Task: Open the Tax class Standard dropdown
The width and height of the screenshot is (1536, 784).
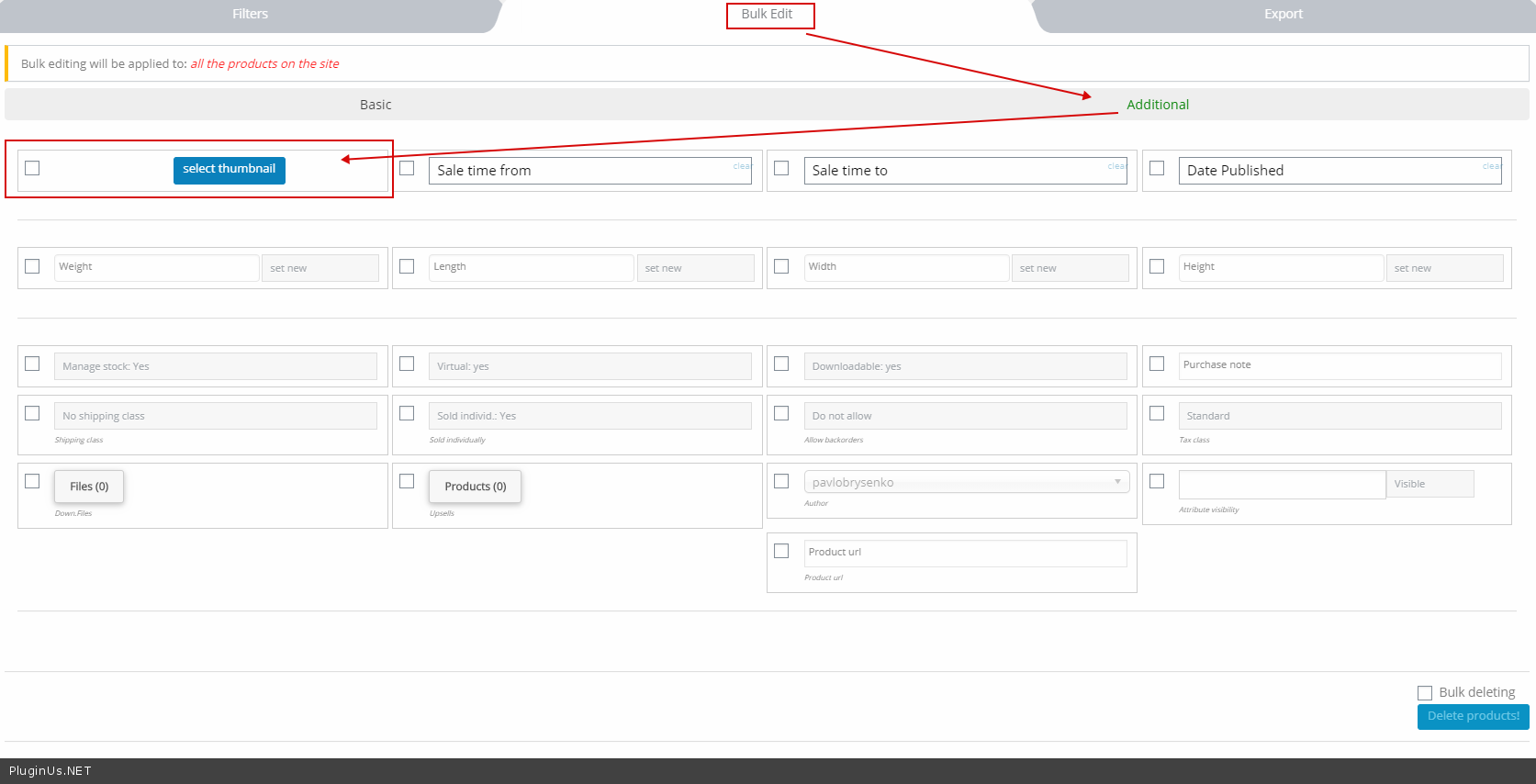Action: point(1340,416)
